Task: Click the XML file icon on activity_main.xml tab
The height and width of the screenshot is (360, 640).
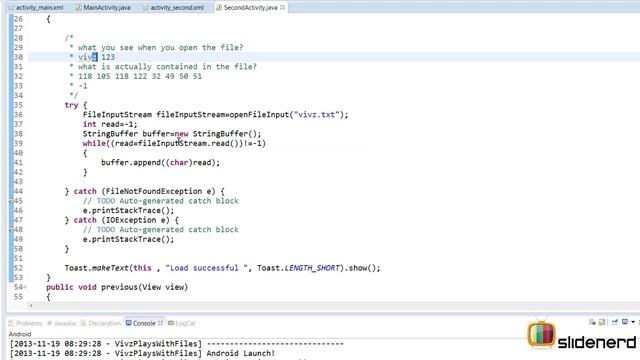Action: [x=11, y=7]
